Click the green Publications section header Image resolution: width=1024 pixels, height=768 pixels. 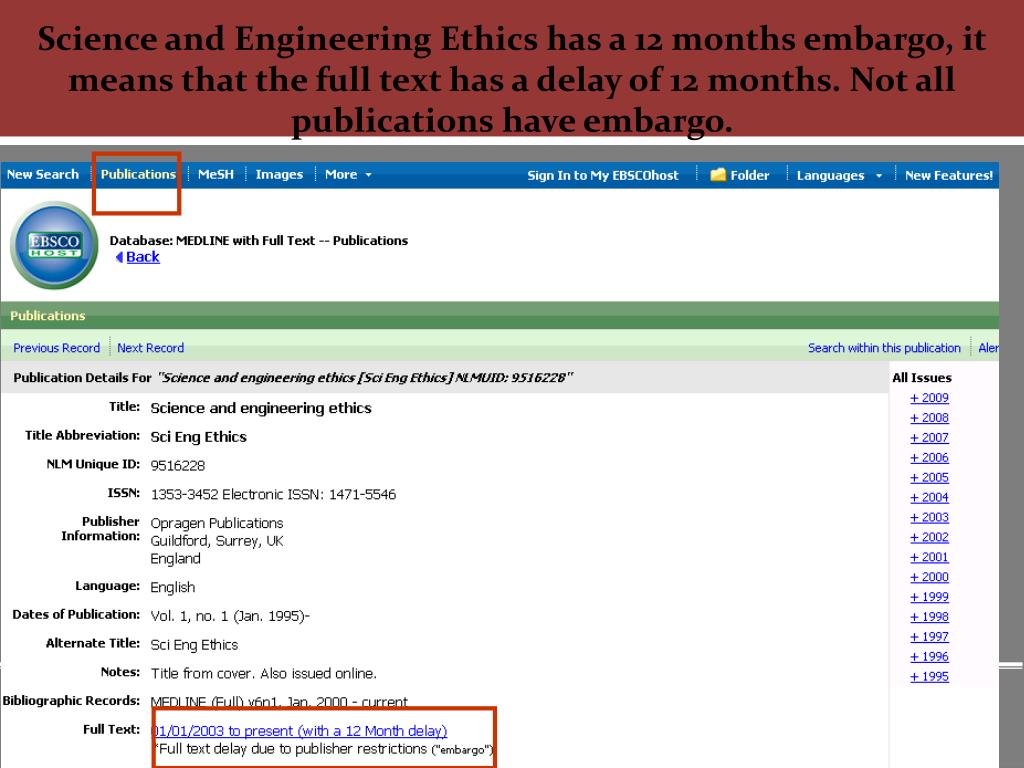coord(500,315)
